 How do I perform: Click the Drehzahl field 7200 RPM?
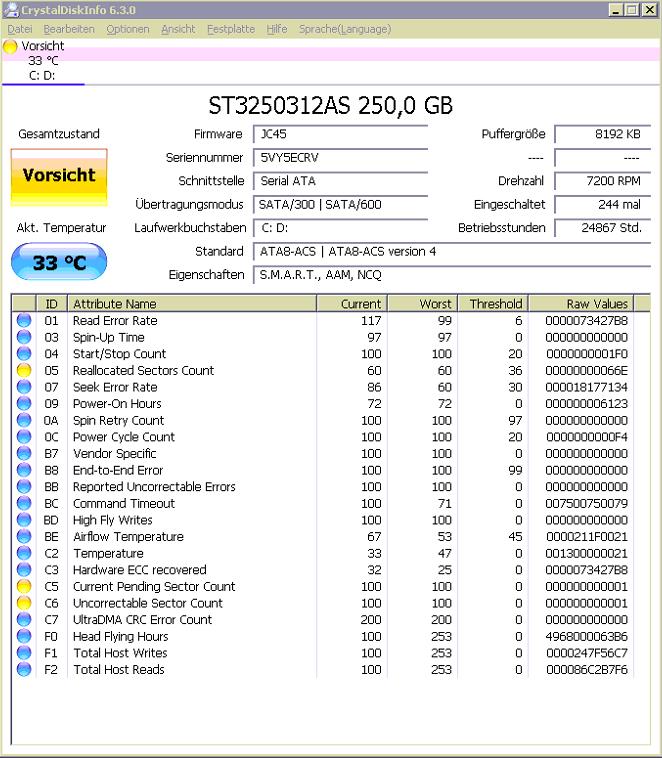[603, 181]
